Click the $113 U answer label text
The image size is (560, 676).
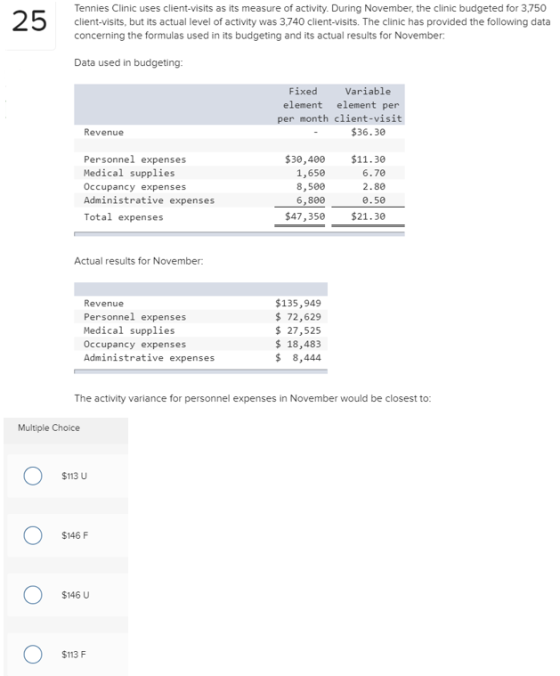pos(74,476)
